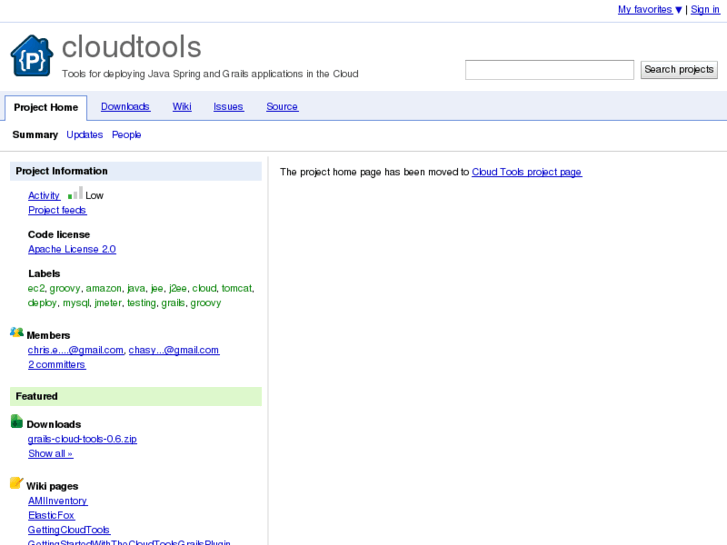
Task: Click the j2ee label
Action: point(178,288)
